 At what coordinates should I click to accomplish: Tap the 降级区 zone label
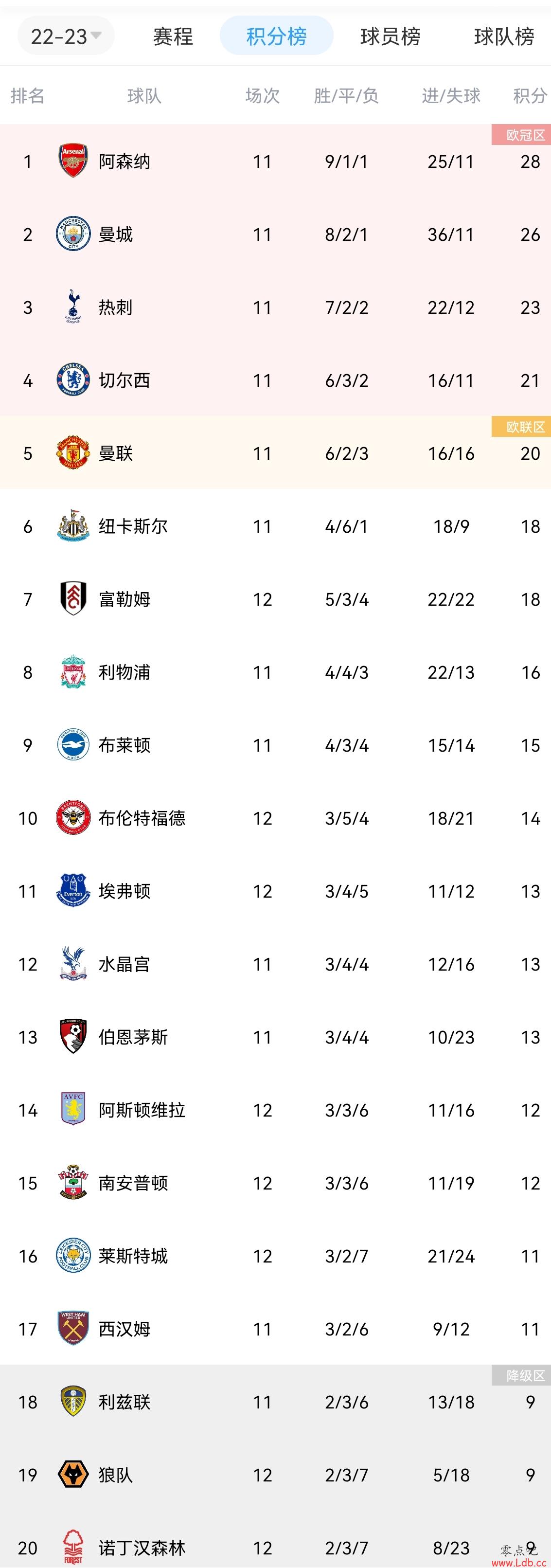[521, 1376]
